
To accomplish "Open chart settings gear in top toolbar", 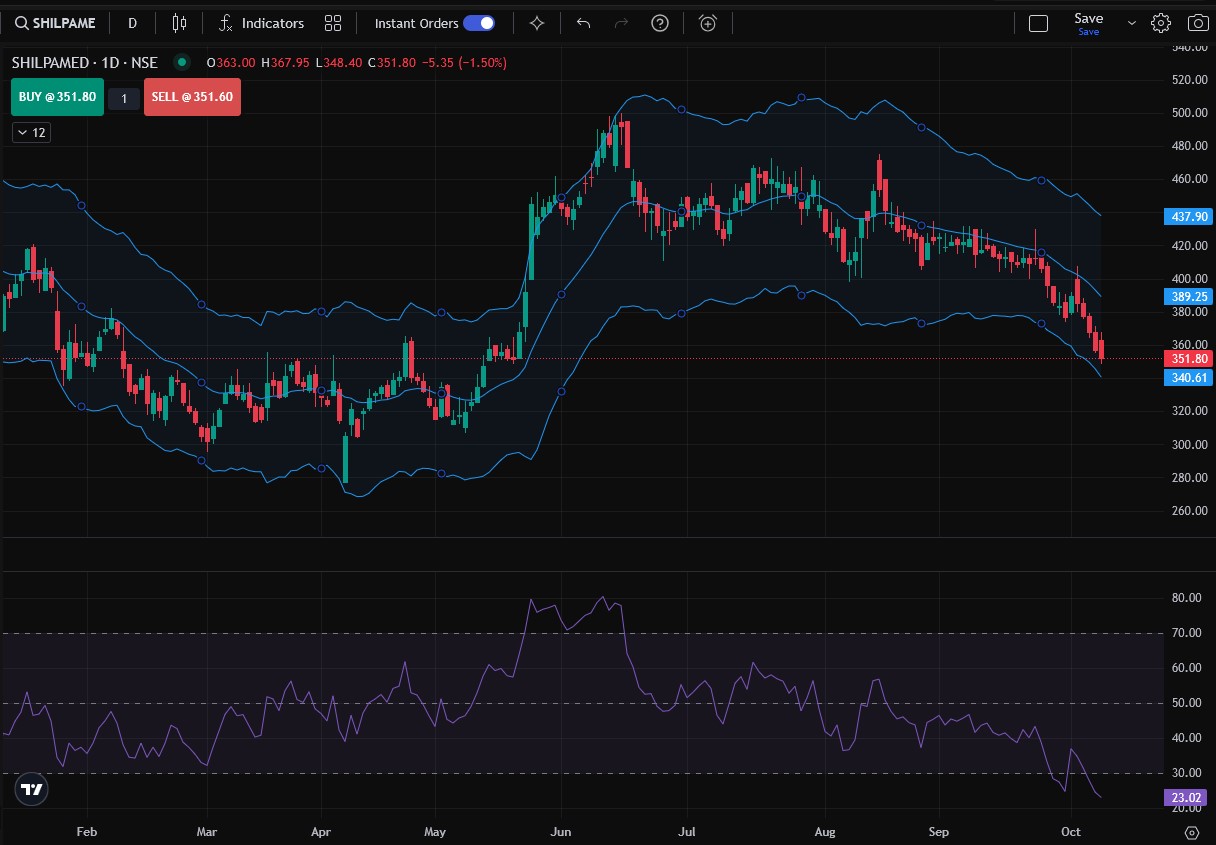I will pos(1161,23).
